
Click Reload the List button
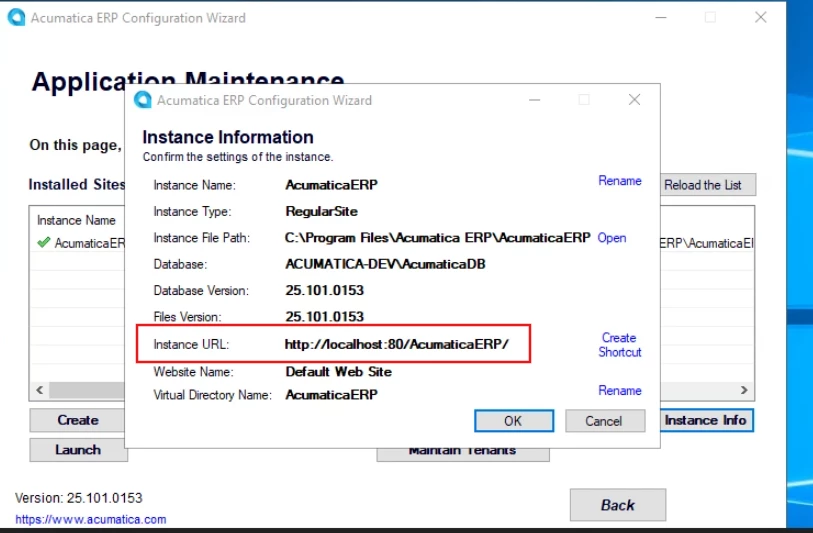click(x=708, y=185)
